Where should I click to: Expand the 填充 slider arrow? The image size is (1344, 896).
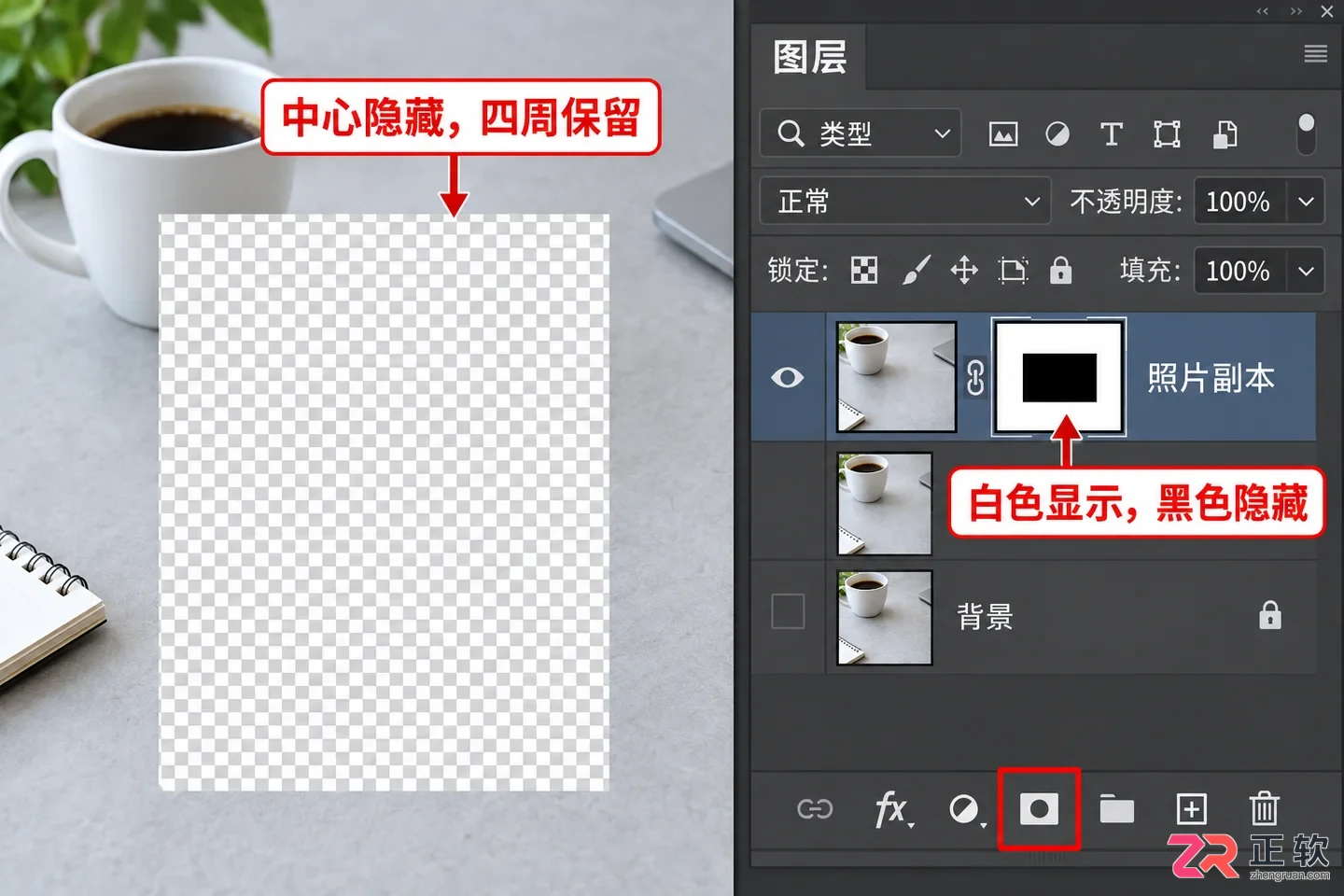pos(1307,271)
